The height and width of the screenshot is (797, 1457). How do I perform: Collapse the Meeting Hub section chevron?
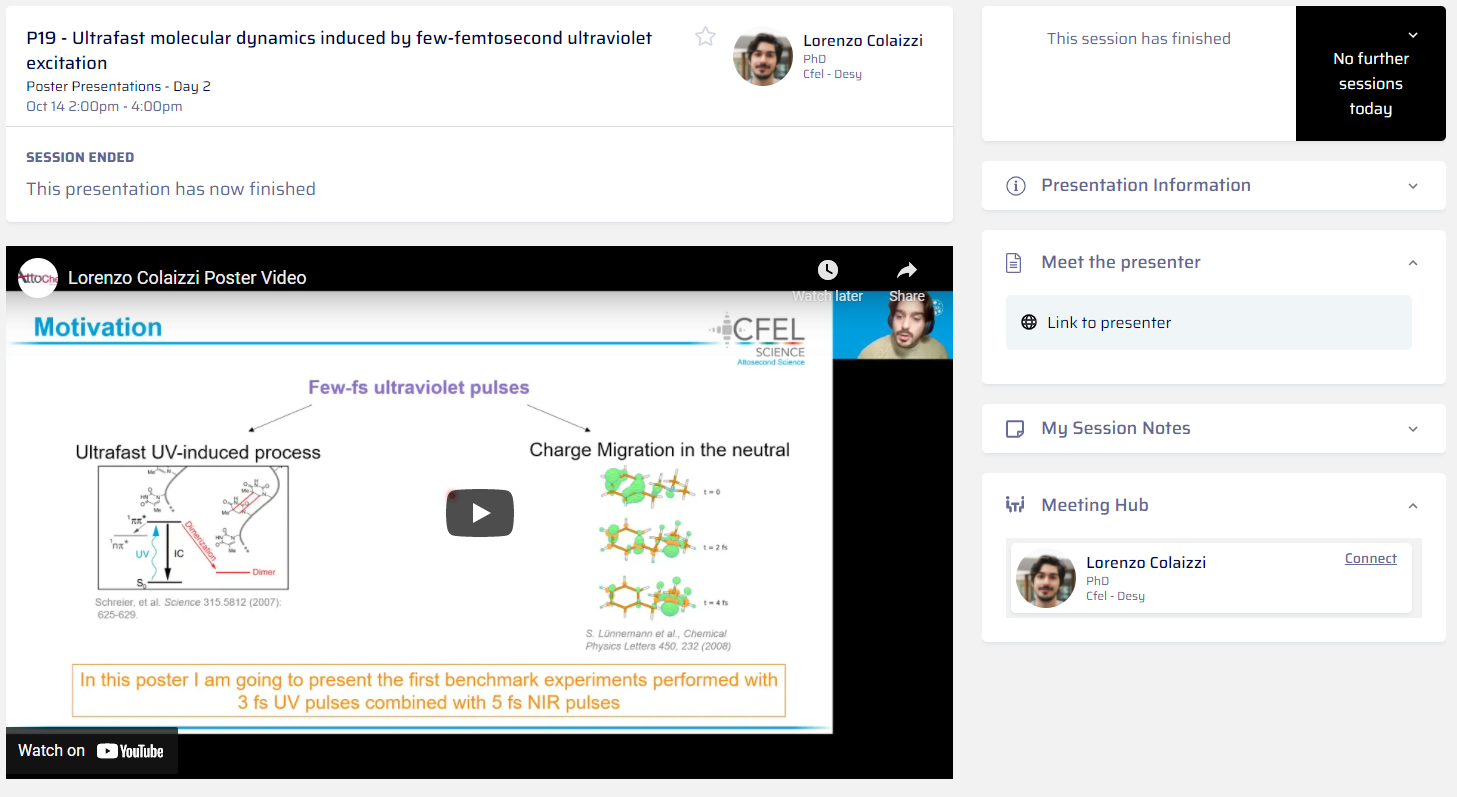pos(1413,506)
